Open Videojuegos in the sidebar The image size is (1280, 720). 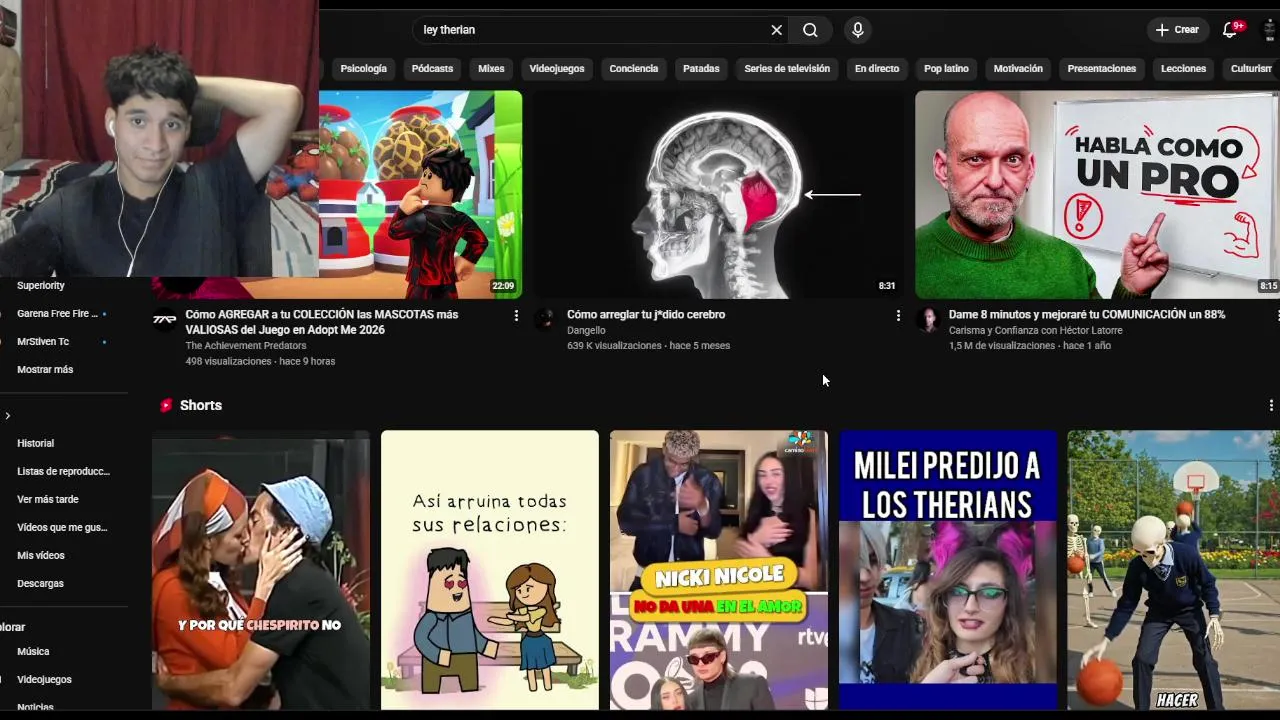coord(44,679)
